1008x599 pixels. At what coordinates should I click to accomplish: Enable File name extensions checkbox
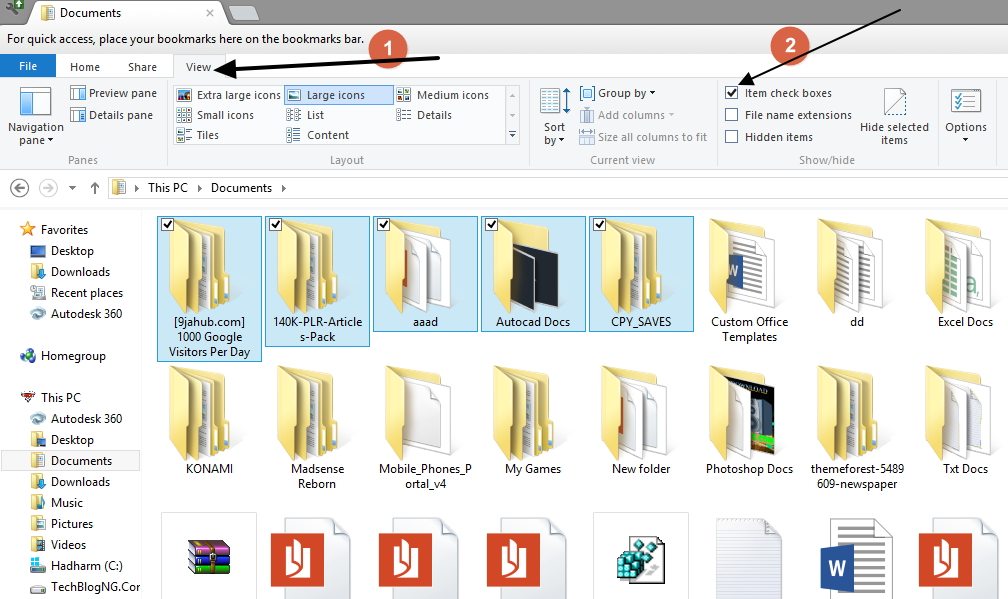pyautogui.click(x=732, y=115)
